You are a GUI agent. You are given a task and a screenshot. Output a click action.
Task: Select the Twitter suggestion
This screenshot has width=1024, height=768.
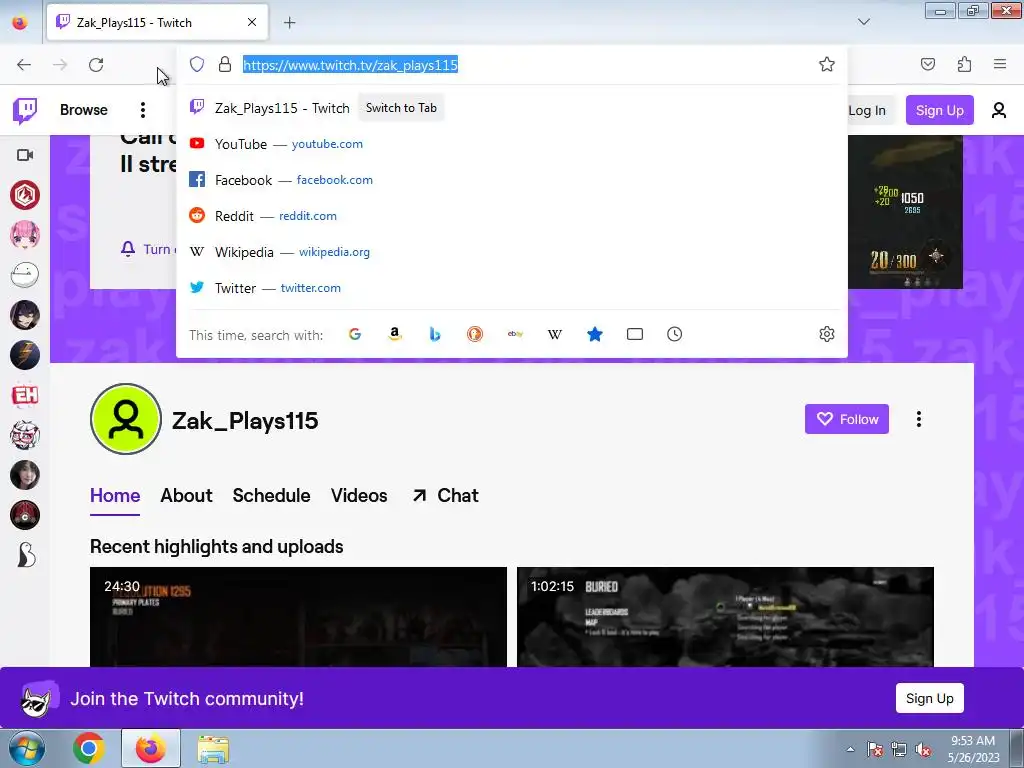pos(511,287)
